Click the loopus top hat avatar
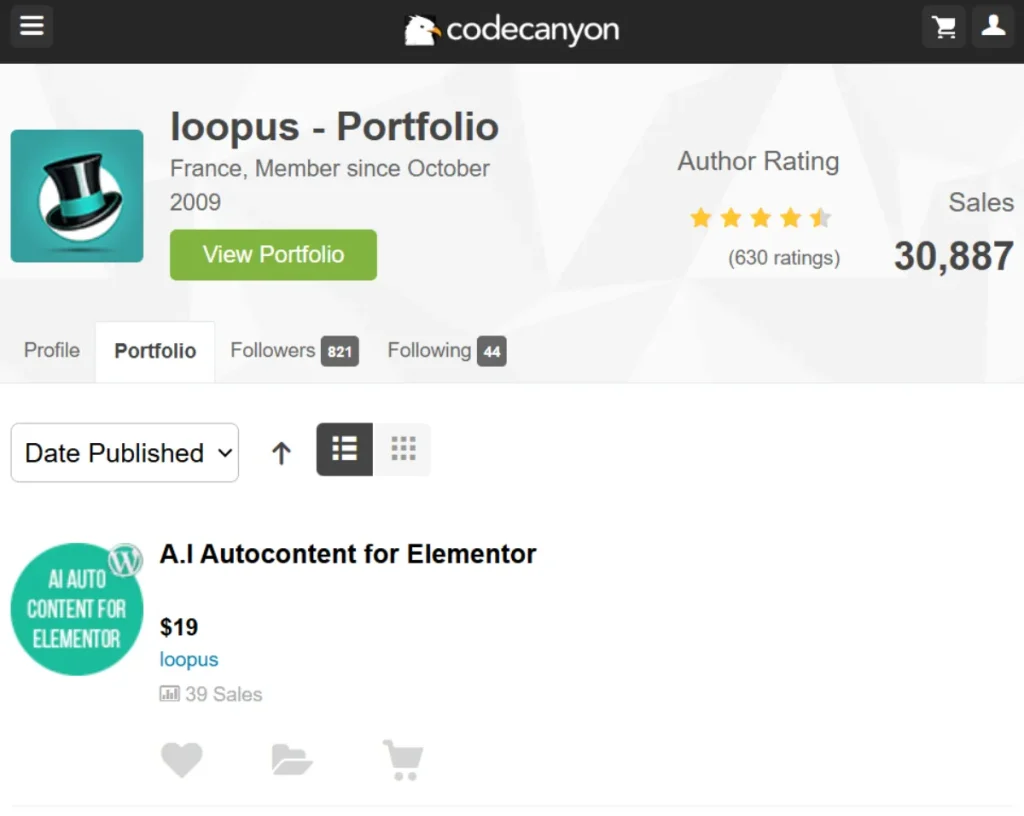The image size is (1024, 816). 77,196
